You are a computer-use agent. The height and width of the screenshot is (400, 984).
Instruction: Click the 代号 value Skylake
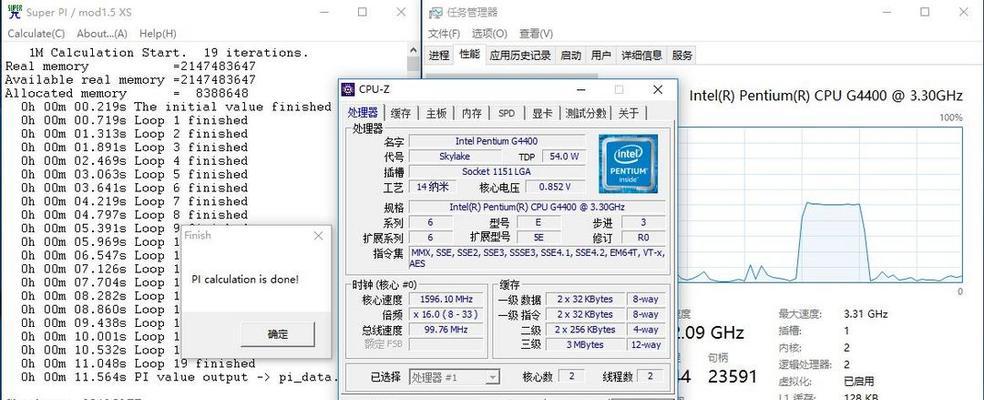point(455,156)
